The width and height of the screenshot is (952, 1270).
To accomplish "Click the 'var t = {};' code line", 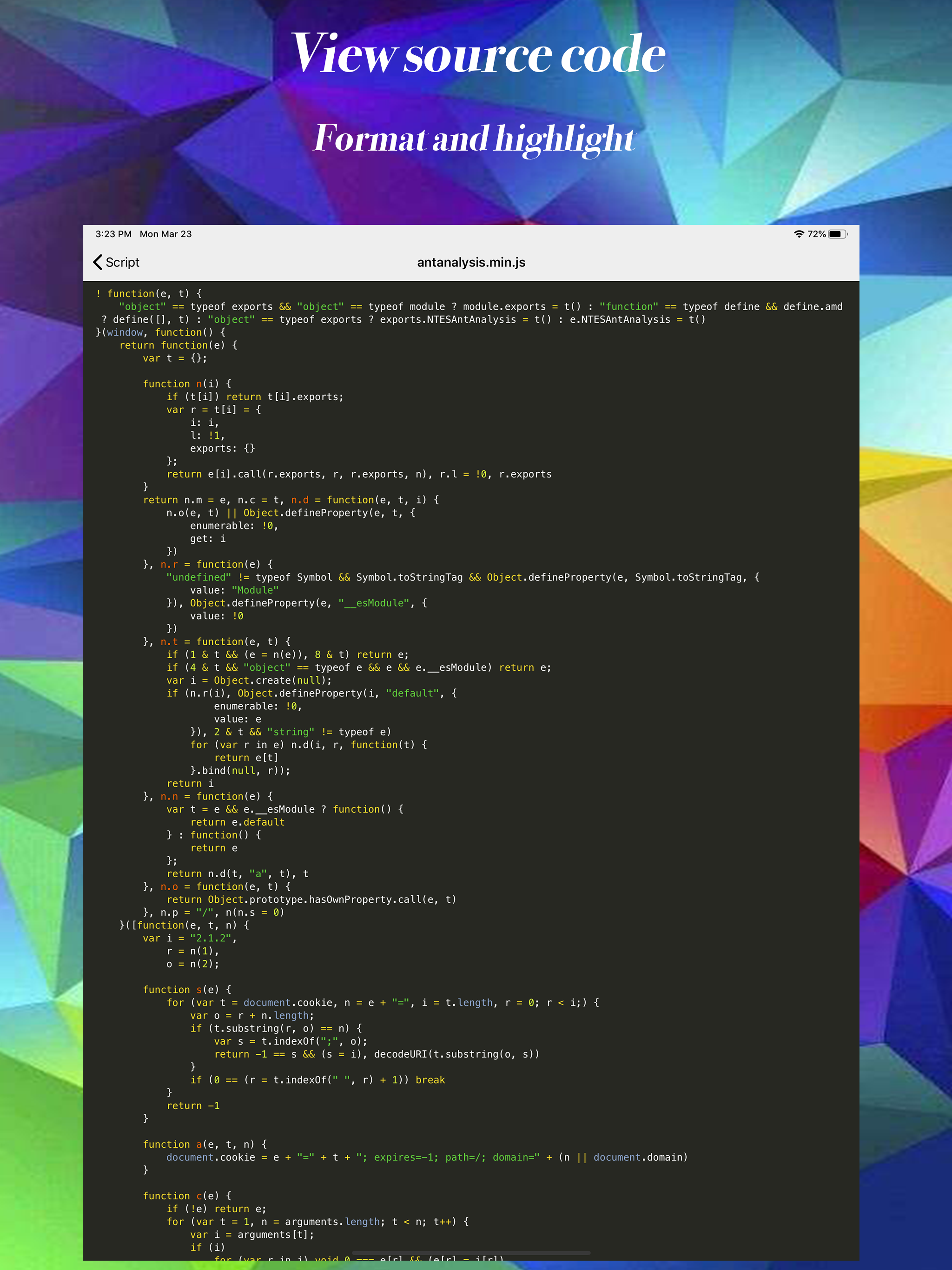I will pos(175,358).
